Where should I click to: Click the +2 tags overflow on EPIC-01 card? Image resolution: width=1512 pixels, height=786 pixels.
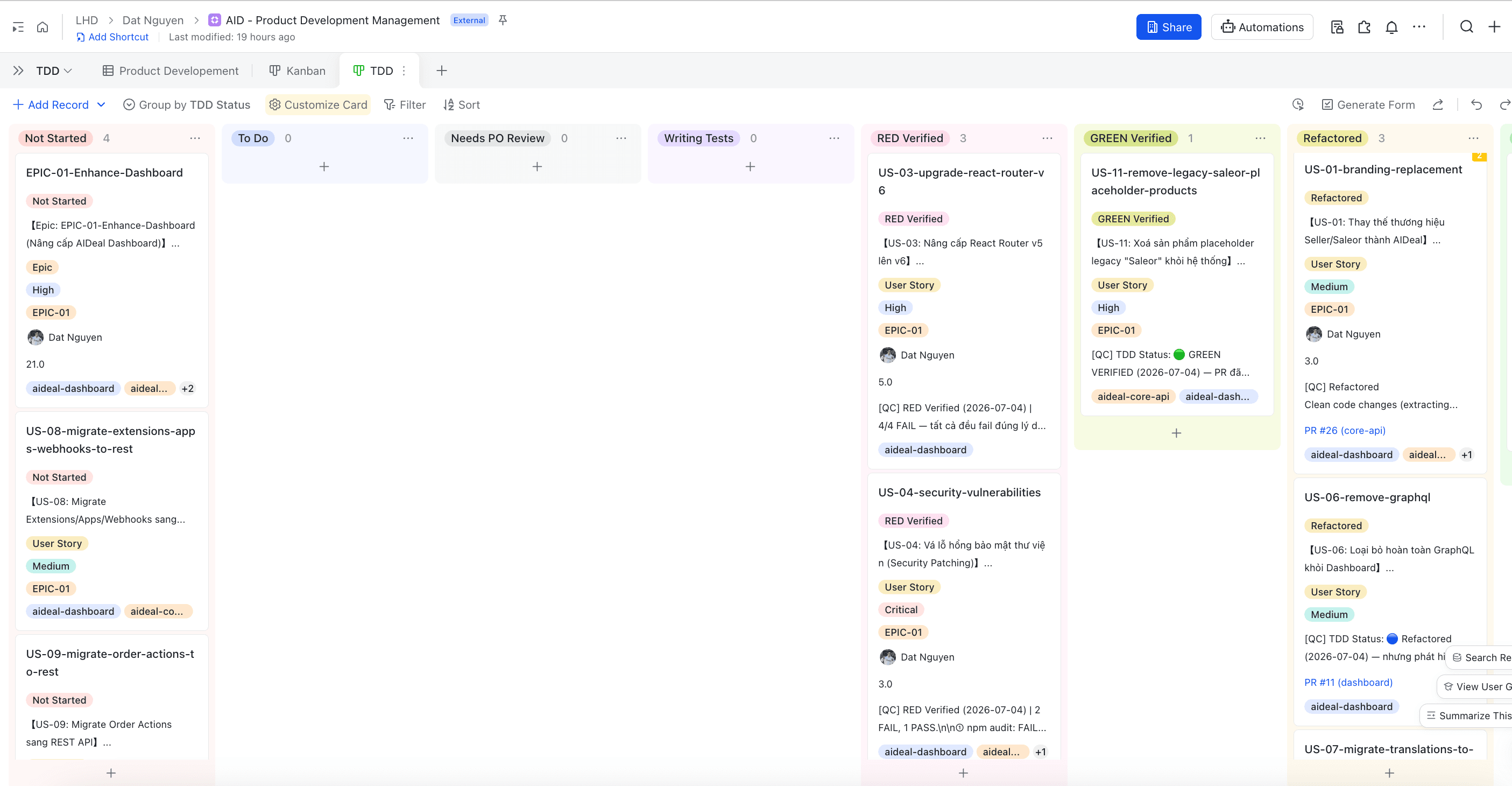187,388
